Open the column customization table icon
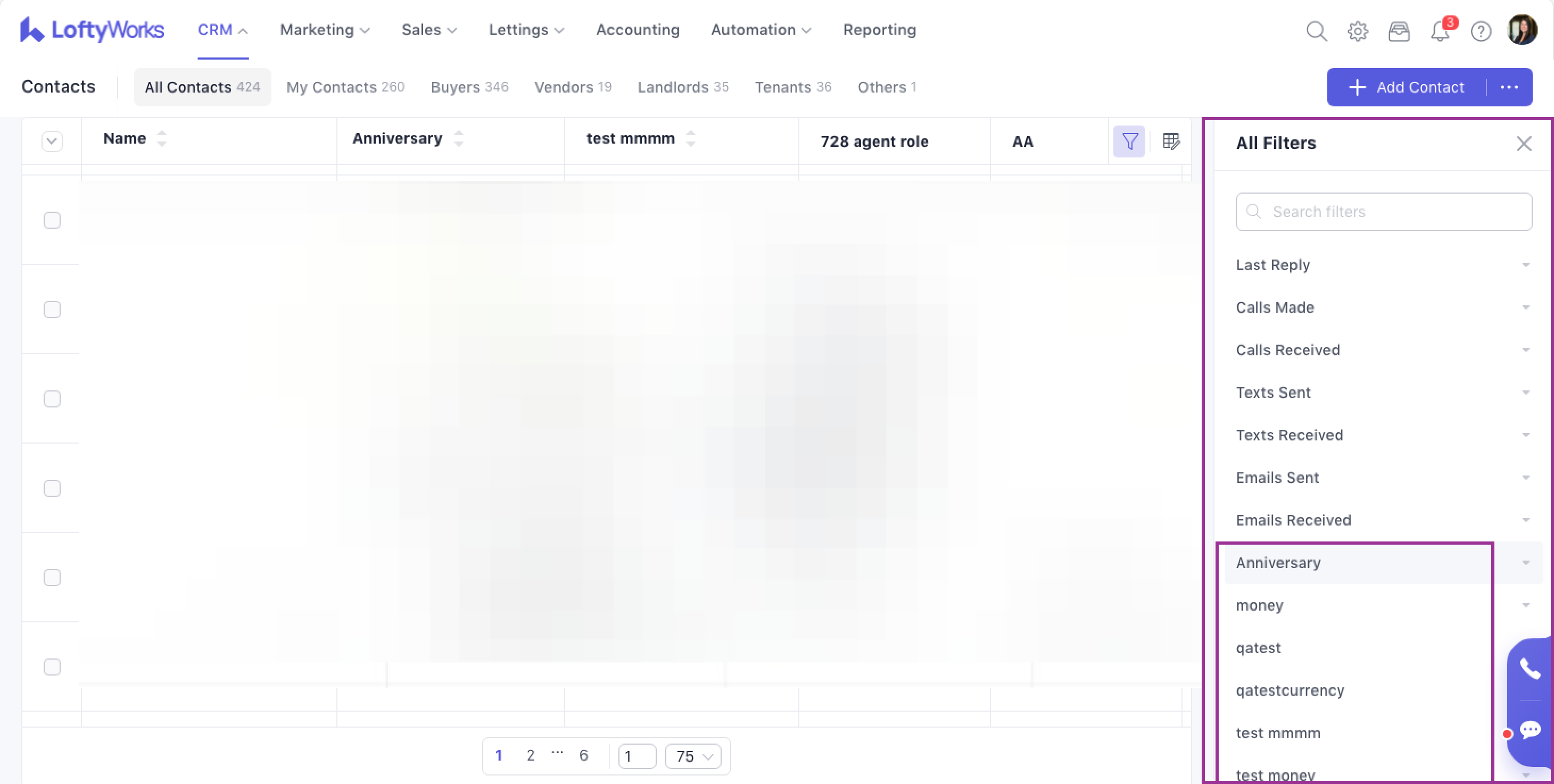This screenshot has width=1554, height=784. tap(1171, 141)
